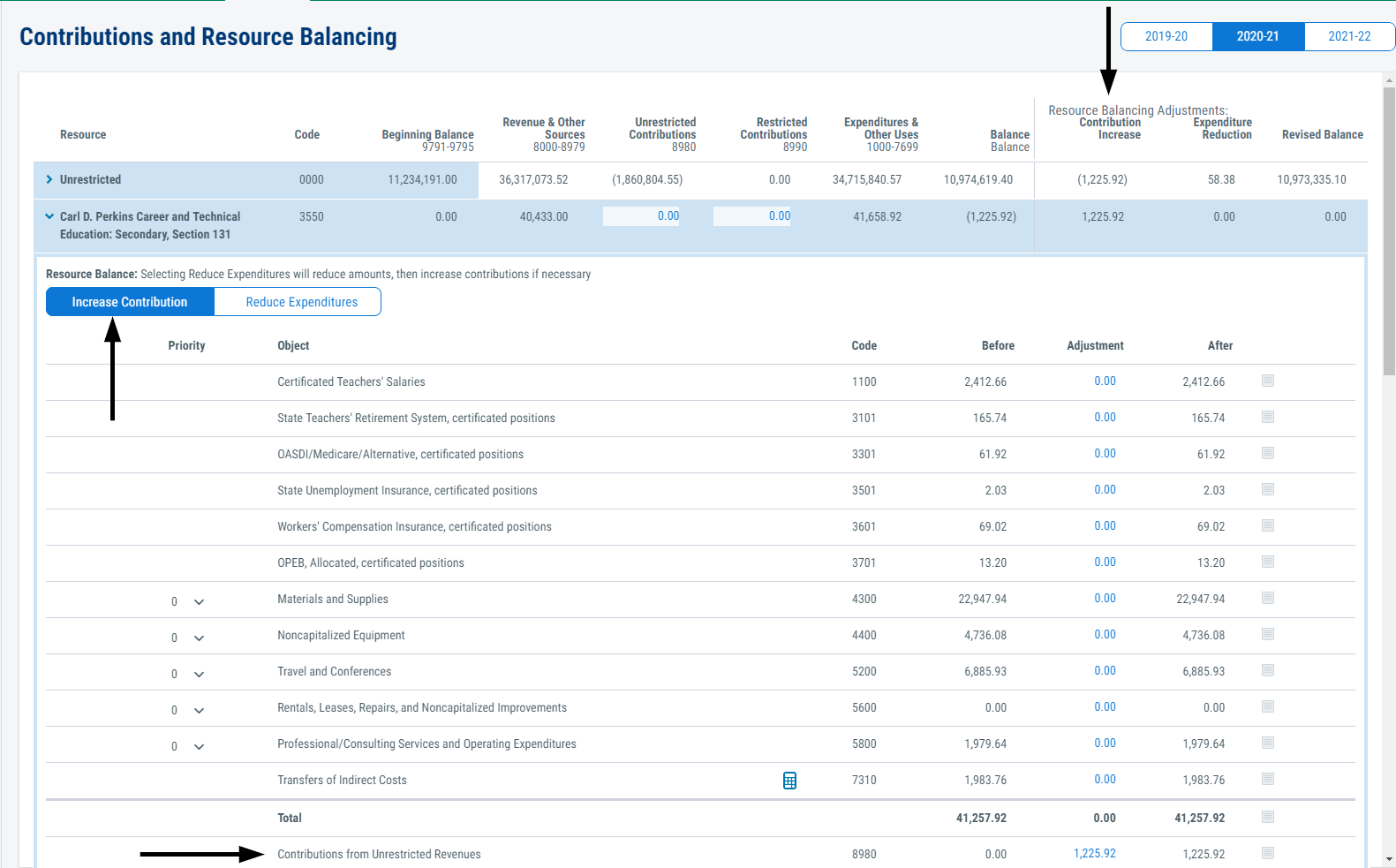This screenshot has width=1396, height=868.
Task: Edit Restricted Contributions field for Carl D. Perkins
Action: [752, 216]
